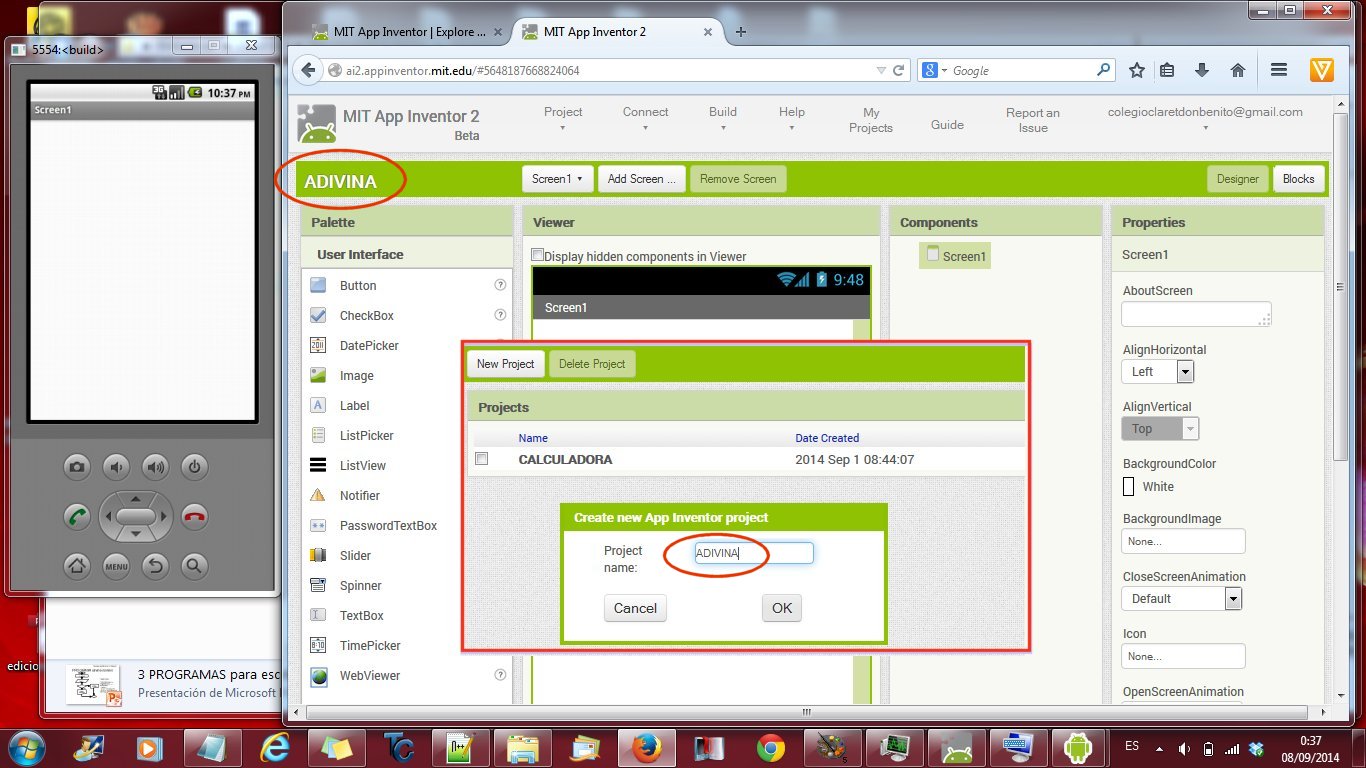Image resolution: width=1366 pixels, height=768 pixels.
Task: Toggle Display hidden components in Viewer
Action: point(538,255)
